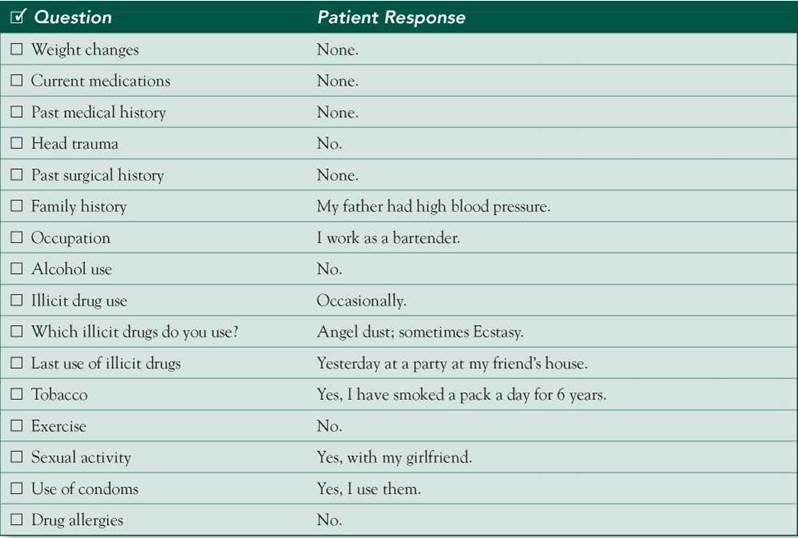Mark the Alcohol use checkbox

16,269
